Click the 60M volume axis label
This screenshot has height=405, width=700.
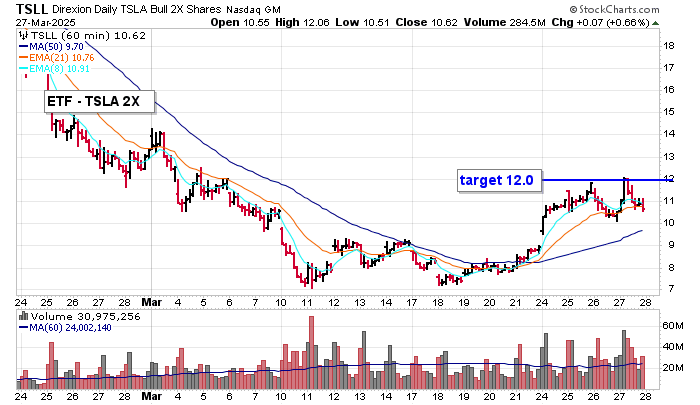point(673,326)
